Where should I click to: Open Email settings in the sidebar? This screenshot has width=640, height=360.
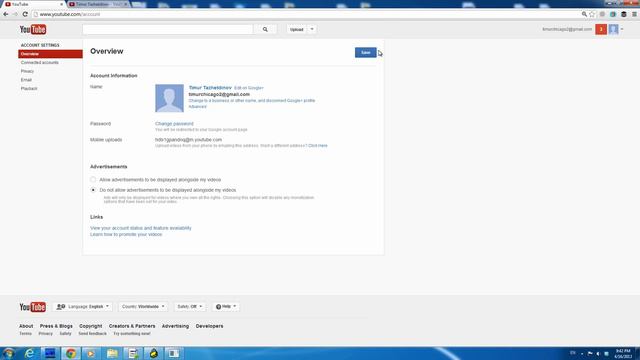(x=26, y=80)
